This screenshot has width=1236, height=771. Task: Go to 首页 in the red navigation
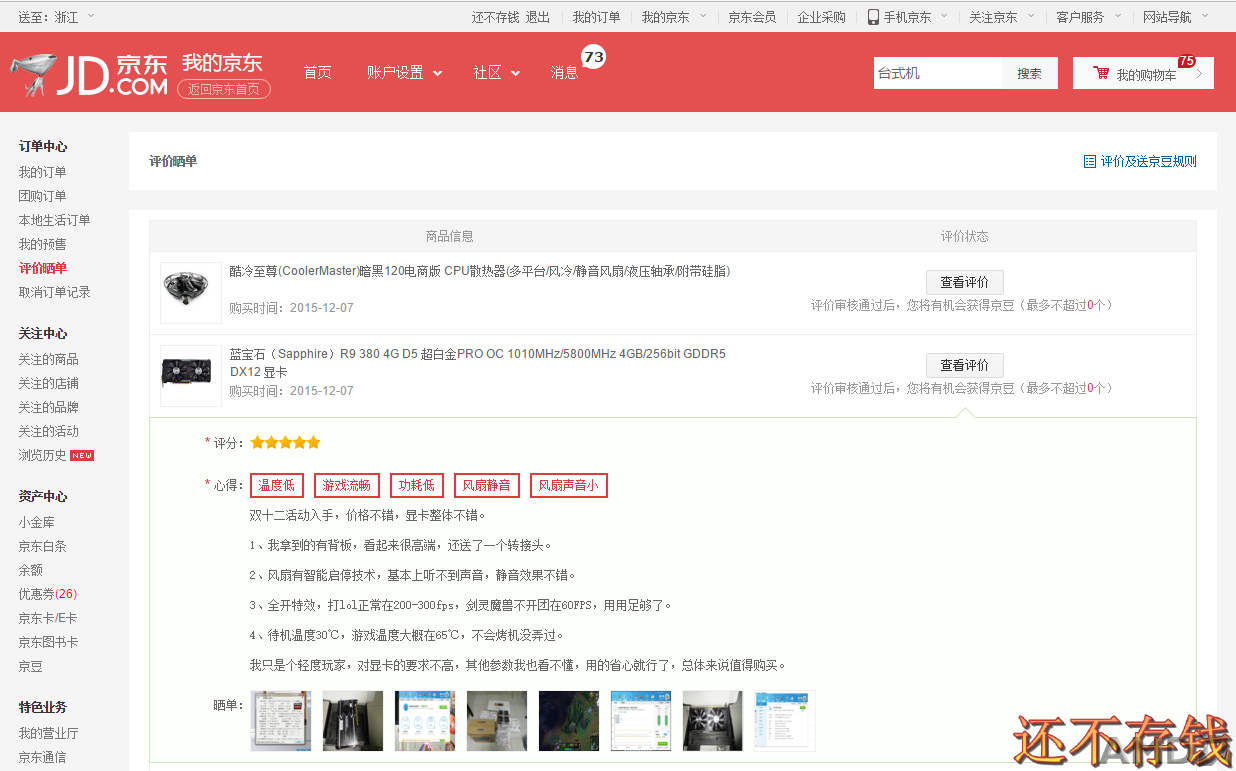coord(317,73)
